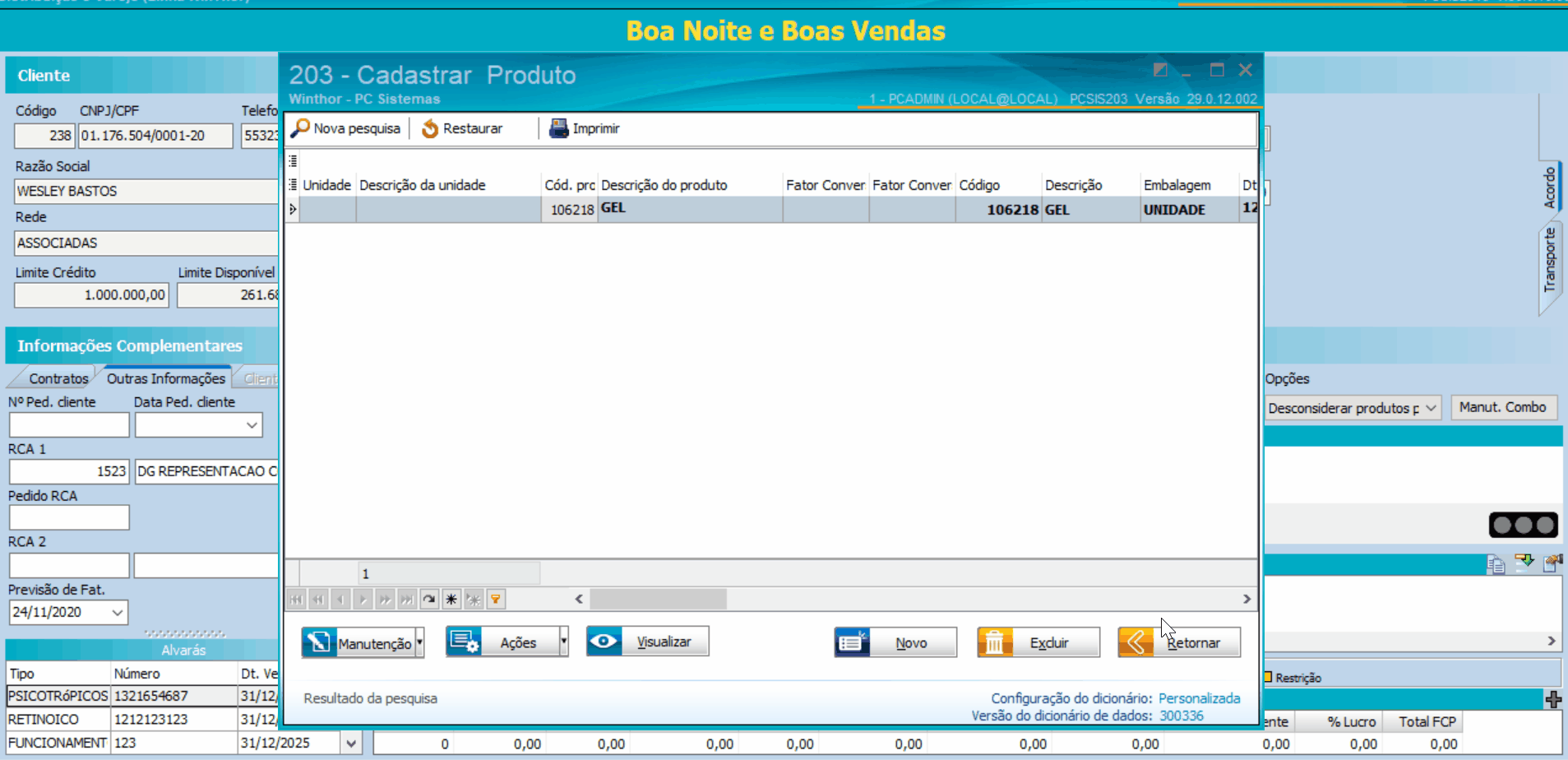Switch to the vertical Transporte tab

tap(1550, 261)
